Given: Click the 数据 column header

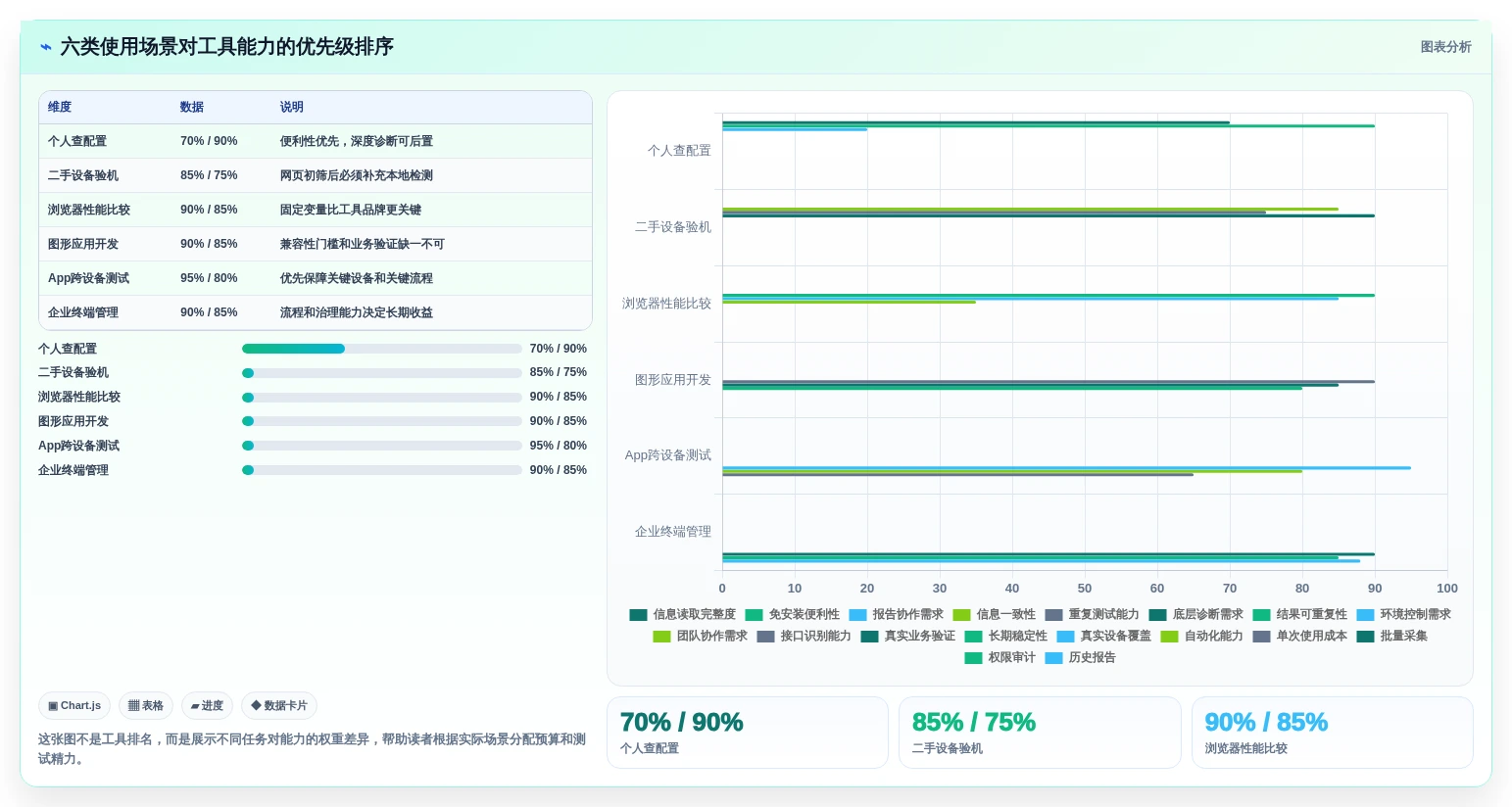Looking at the screenshot, I should tap(192, 107).
